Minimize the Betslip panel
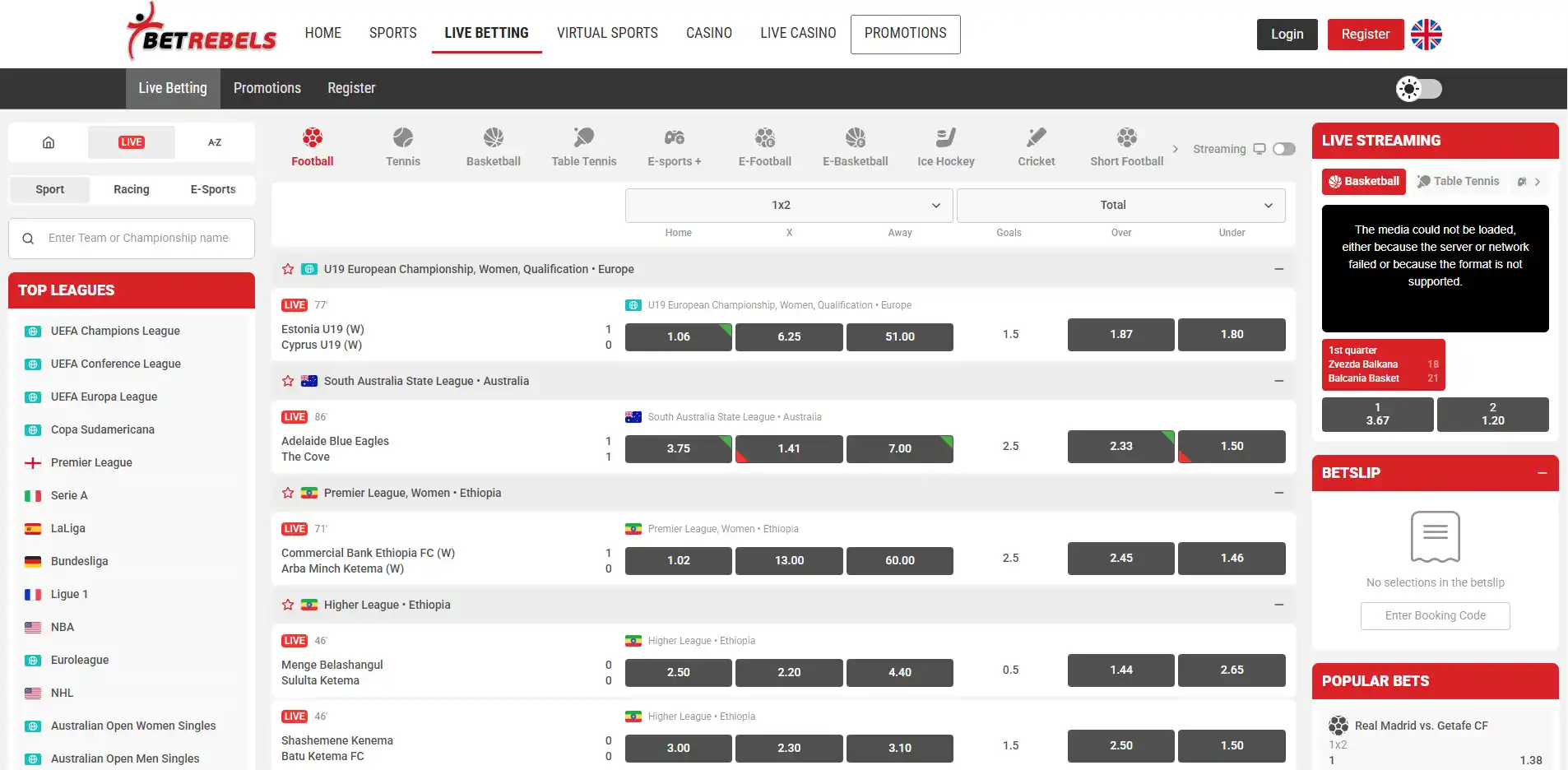1568x770 pixels. click(x=1542, y=473)
